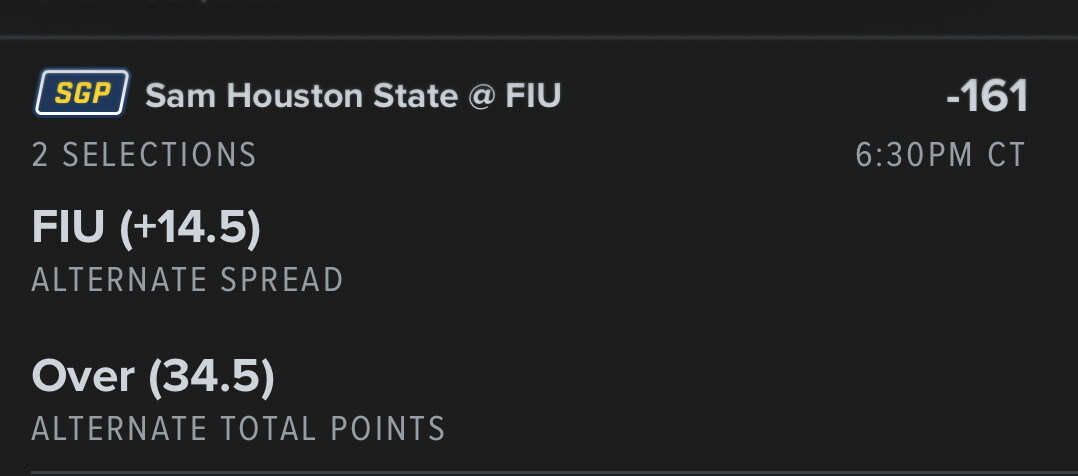1078x476 pixels.
Task: Click the divider line above the SGP card
Action: (x=539, y=38)
